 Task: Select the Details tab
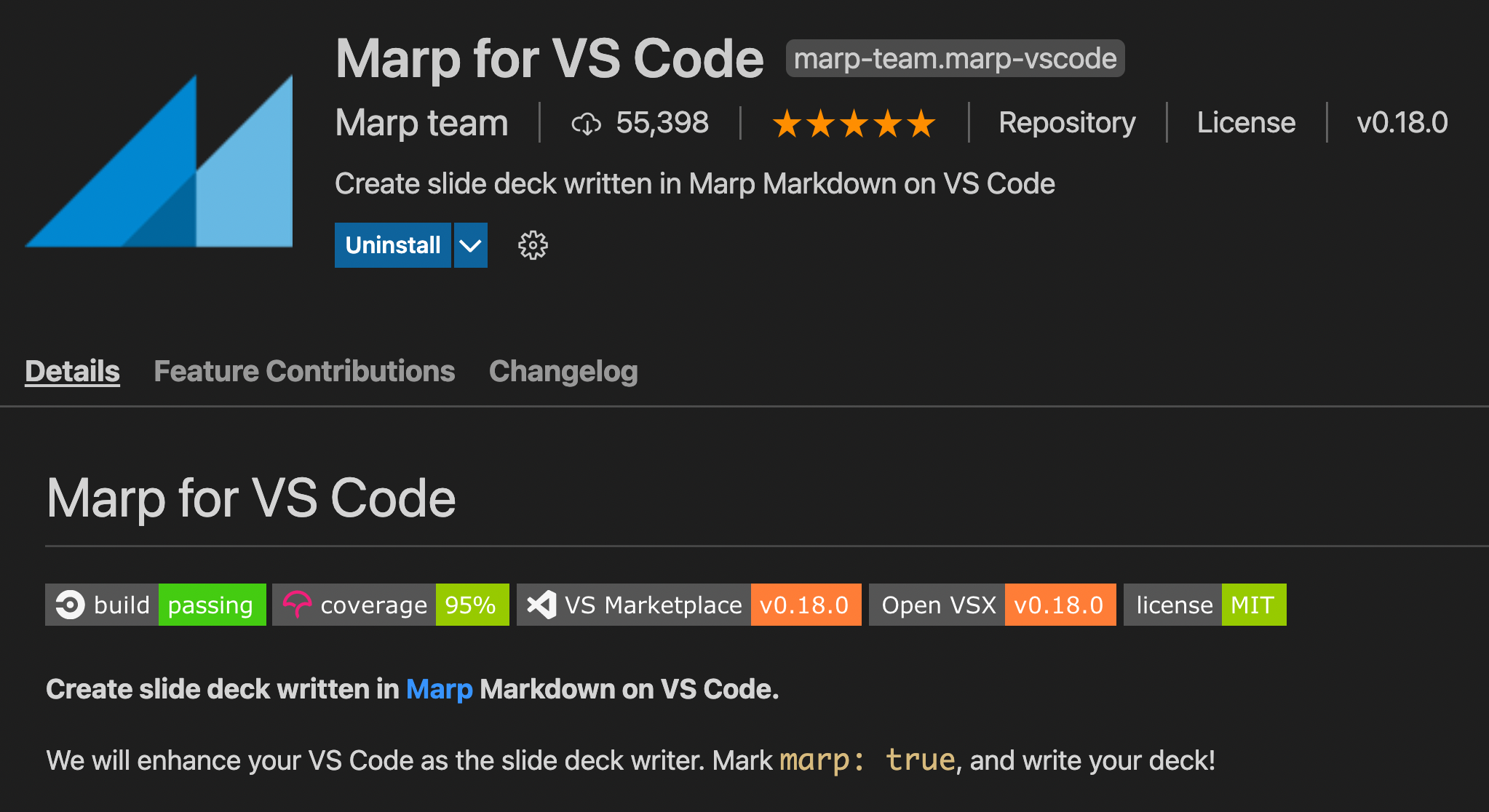(72, 371)
